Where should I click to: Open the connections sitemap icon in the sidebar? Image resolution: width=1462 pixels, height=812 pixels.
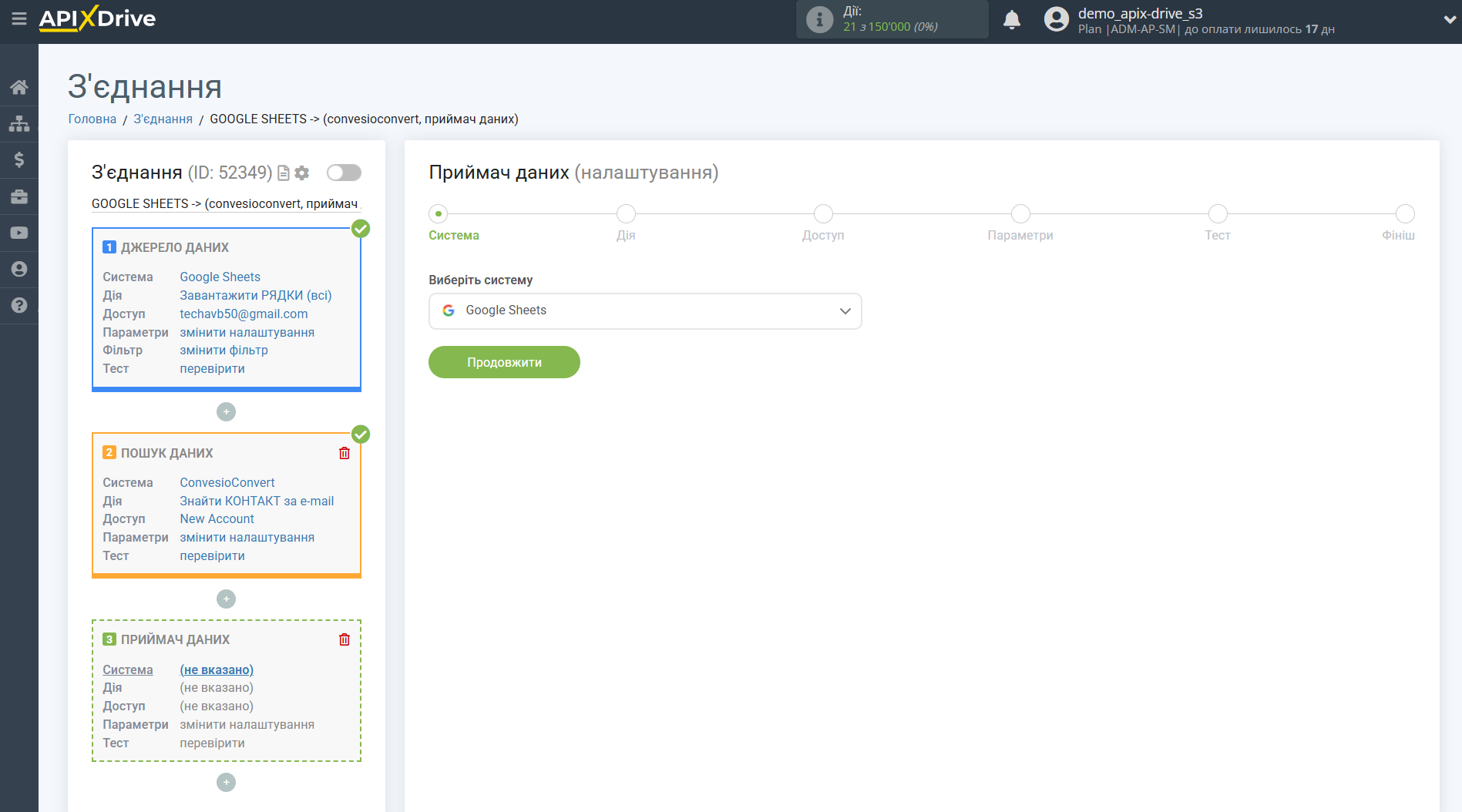pyautogui.click(x=19, y=123)
